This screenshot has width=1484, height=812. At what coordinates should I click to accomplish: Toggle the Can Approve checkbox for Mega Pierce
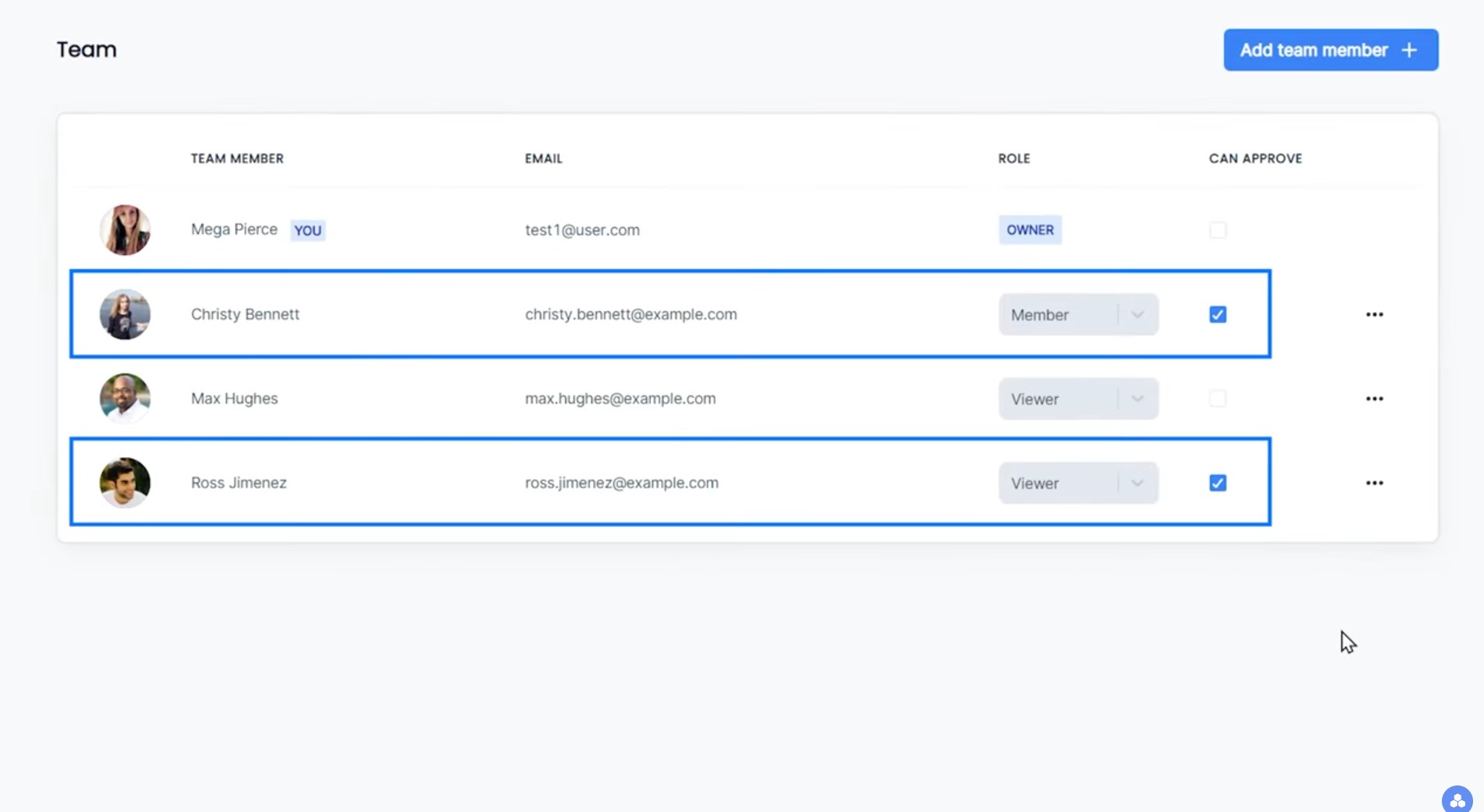(x=1217, y=230)
